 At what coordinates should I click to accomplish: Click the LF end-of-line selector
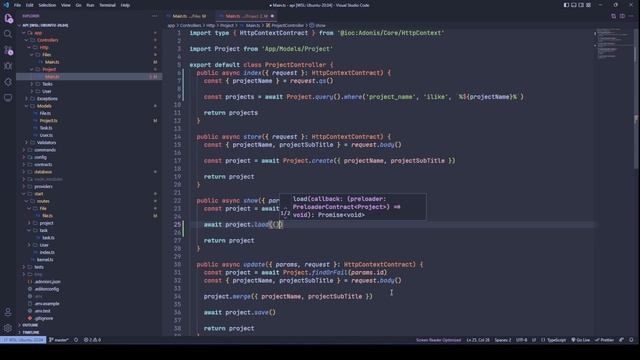(x=533, y=340)
